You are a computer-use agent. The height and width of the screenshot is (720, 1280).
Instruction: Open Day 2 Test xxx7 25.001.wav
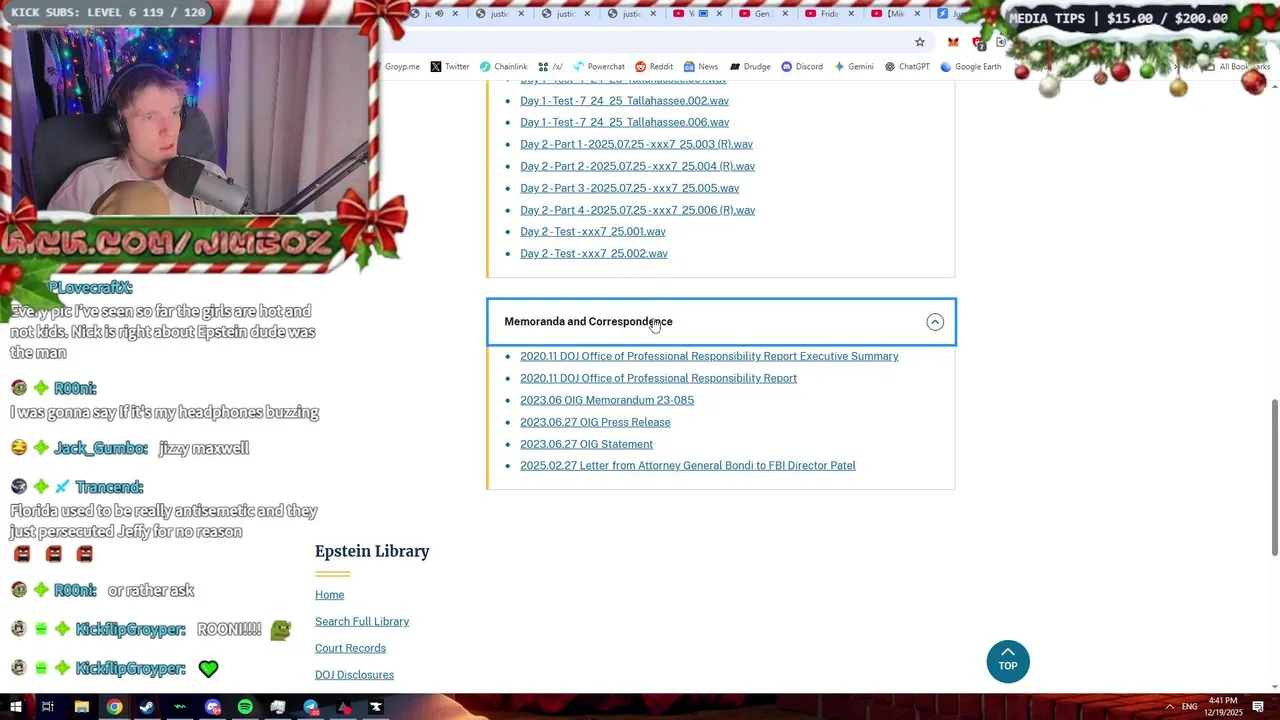pos(592,232)
